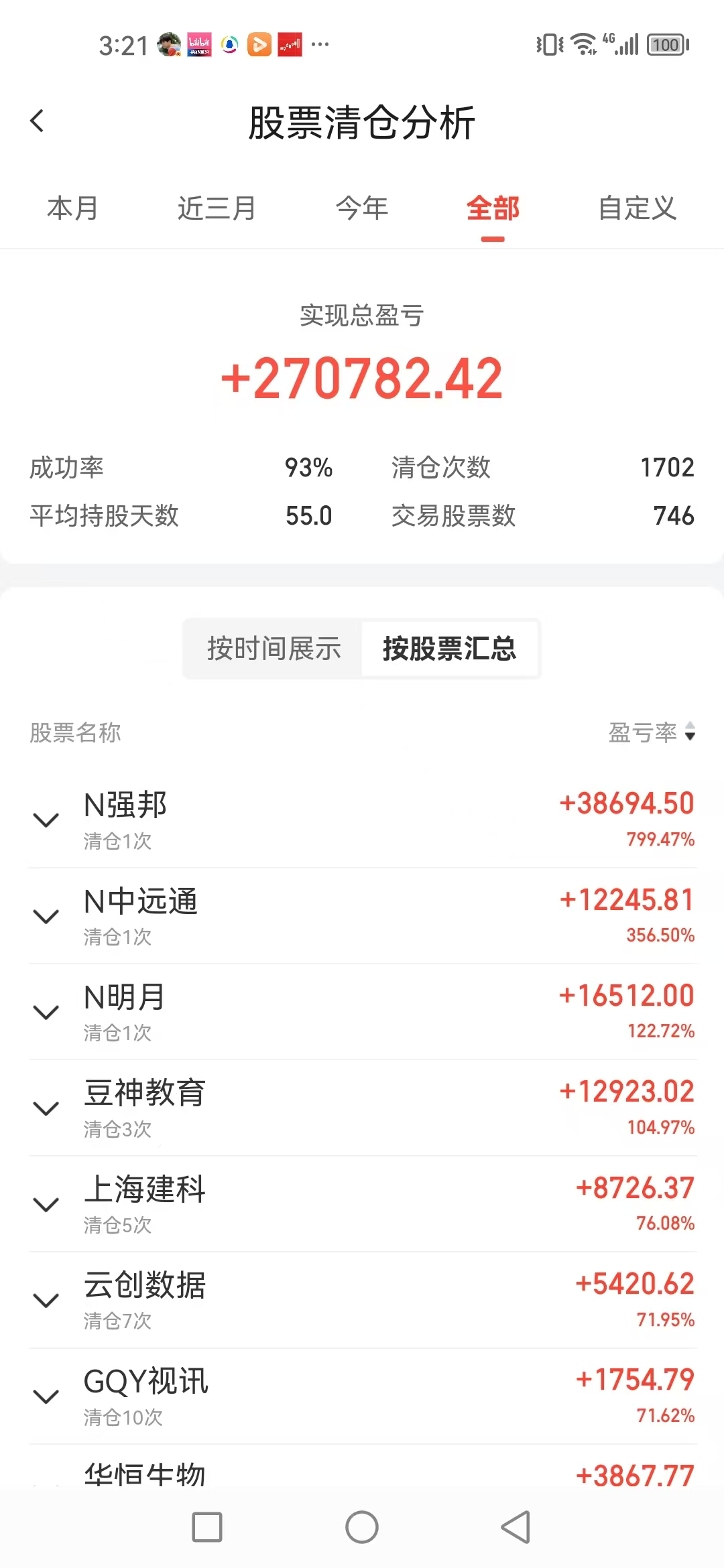Tap the back arrow in header
The width and height of the screenshot is (724, 1568).
pos(38,121)
